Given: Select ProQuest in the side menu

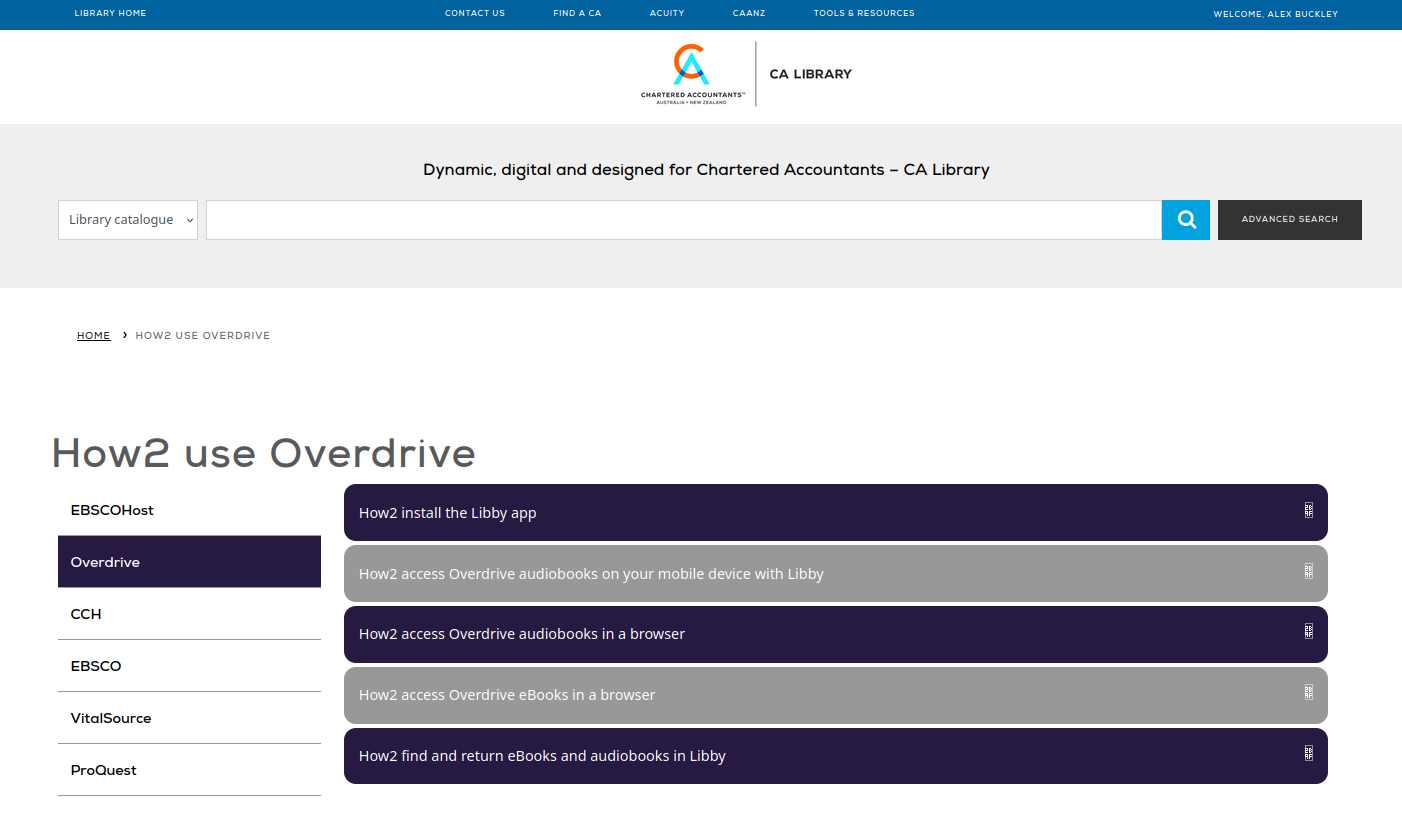Looking at the screenshot, I should click(x=189, y=770).
